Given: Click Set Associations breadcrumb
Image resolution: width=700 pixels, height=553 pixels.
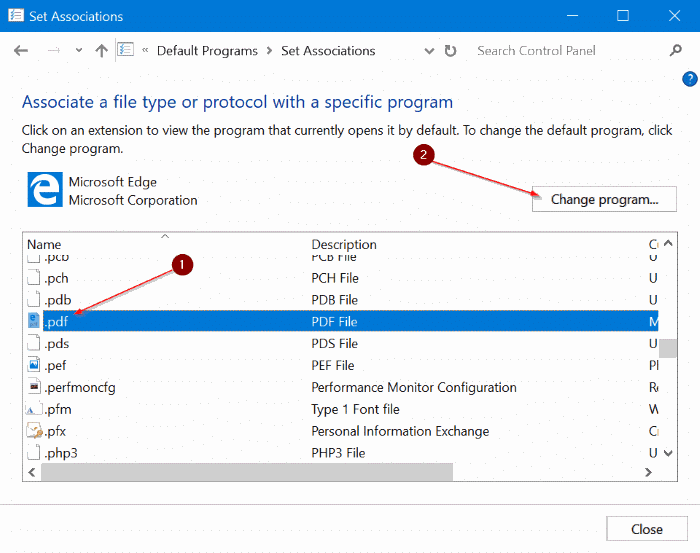Looking at the screenshot, I should (328, 51).
